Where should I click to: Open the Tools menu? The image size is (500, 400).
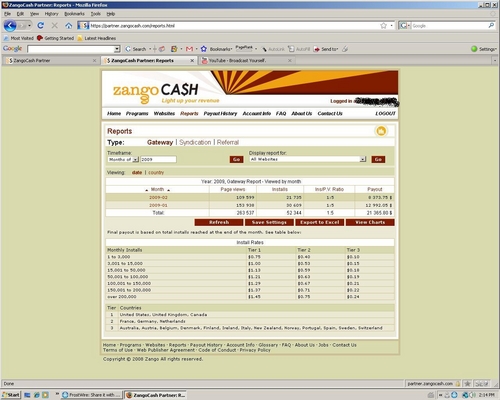96,14
